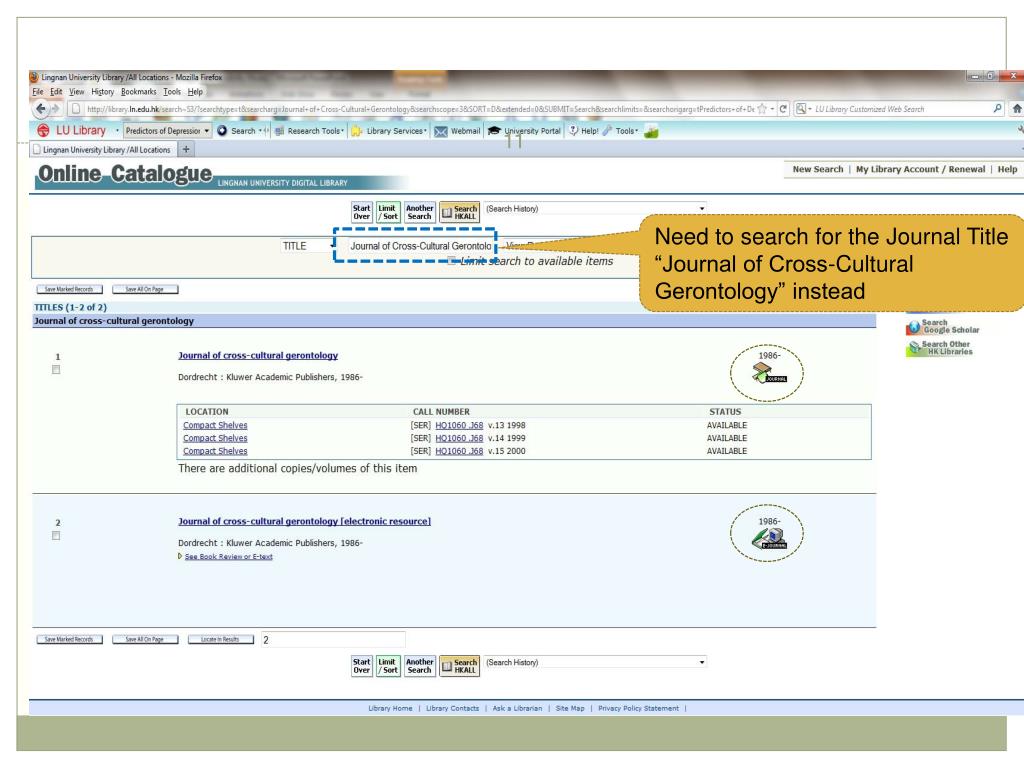This screenshot has width=1024, height=768.
Task: Click Save All On Page below the results
Action: (145, 639)
